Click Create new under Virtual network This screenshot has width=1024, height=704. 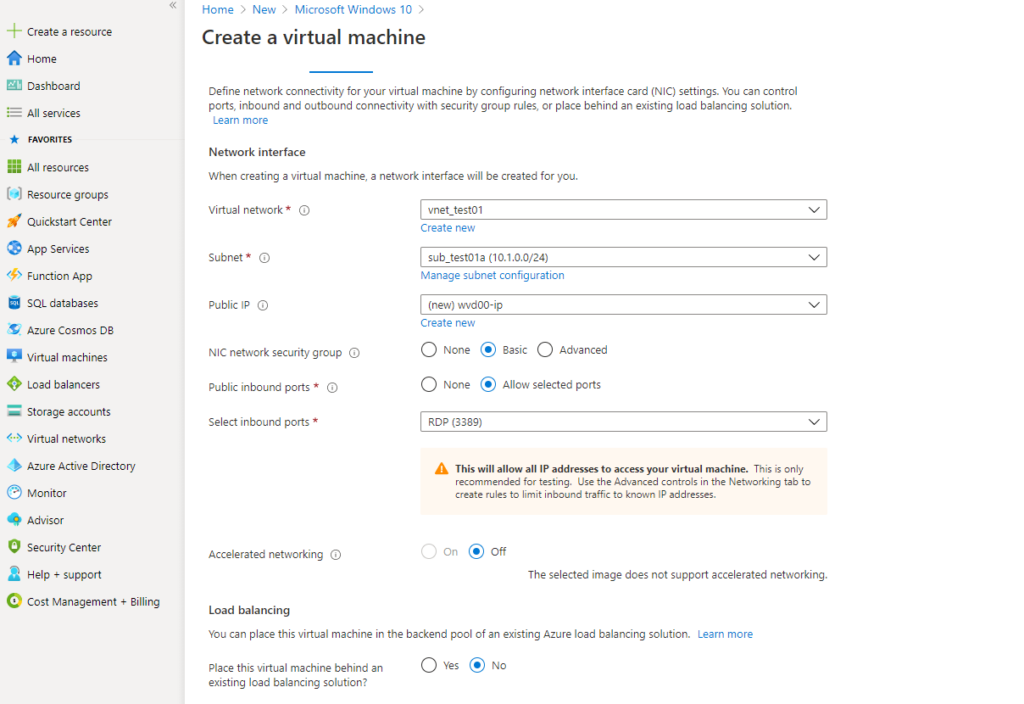(x=447, y=228)
